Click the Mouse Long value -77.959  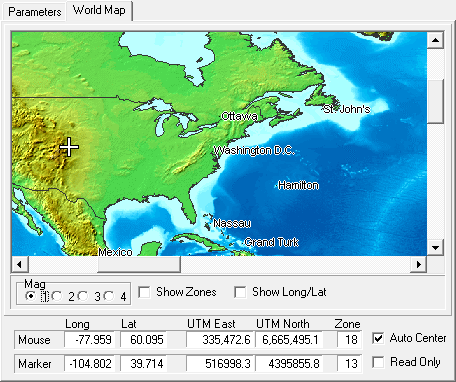click(x=90, y=340)
